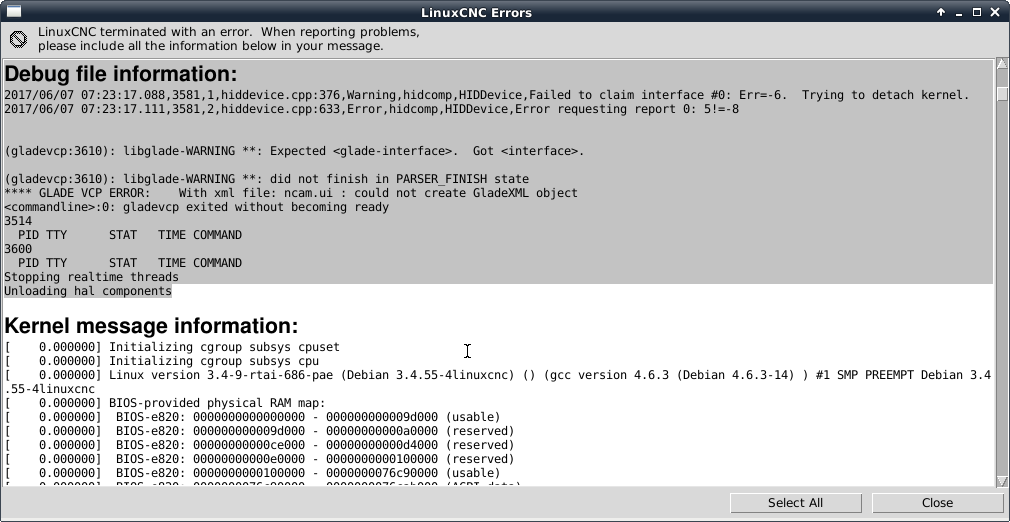Click the vertical scrollbar thumb
Screen dimensions: 1010x522
click(x=1002, y=93)
